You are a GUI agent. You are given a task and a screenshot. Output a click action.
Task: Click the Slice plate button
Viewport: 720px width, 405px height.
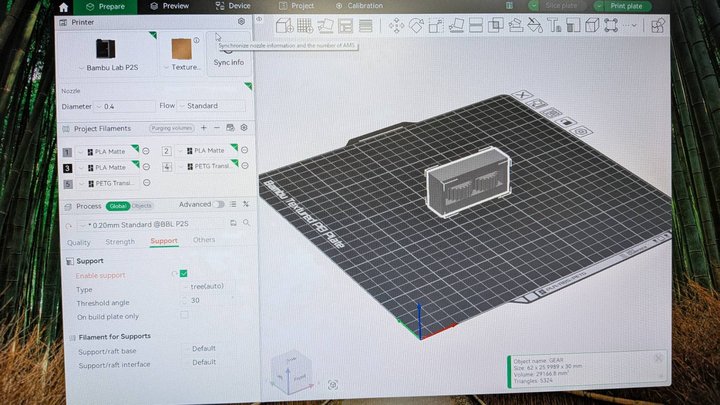pos(557,6)
